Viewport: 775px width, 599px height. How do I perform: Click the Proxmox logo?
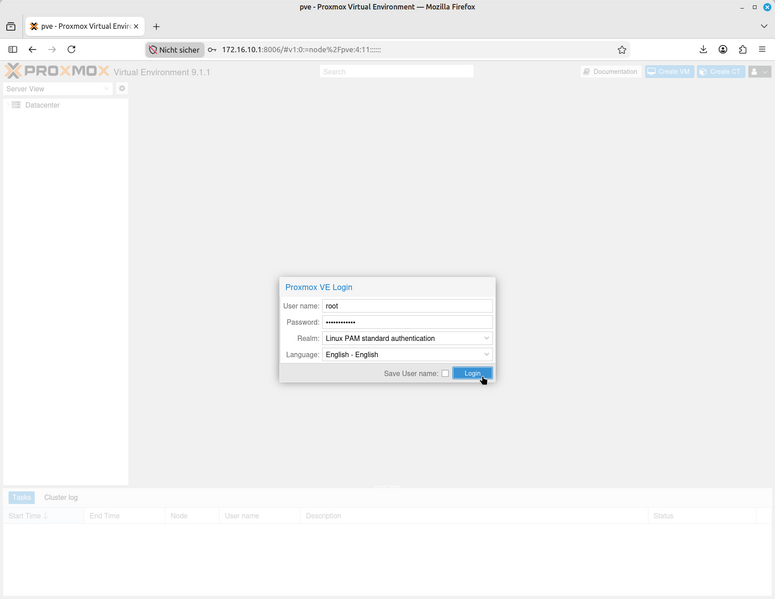tap(57, 71)
